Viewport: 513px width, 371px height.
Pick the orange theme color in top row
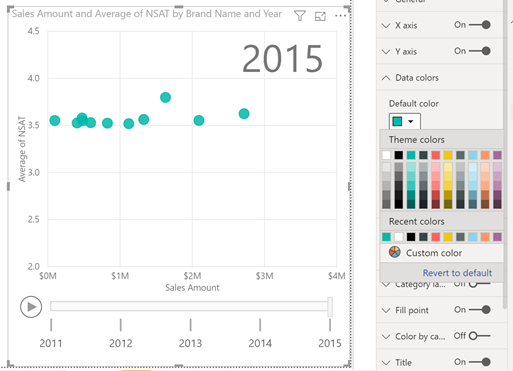pos(485,155)
